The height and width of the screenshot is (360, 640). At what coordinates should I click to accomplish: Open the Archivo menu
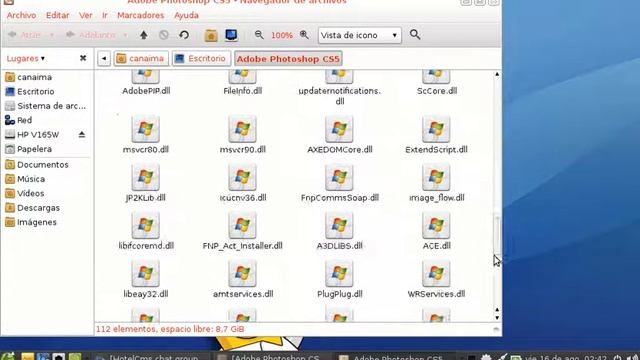[x=21, y=16]
